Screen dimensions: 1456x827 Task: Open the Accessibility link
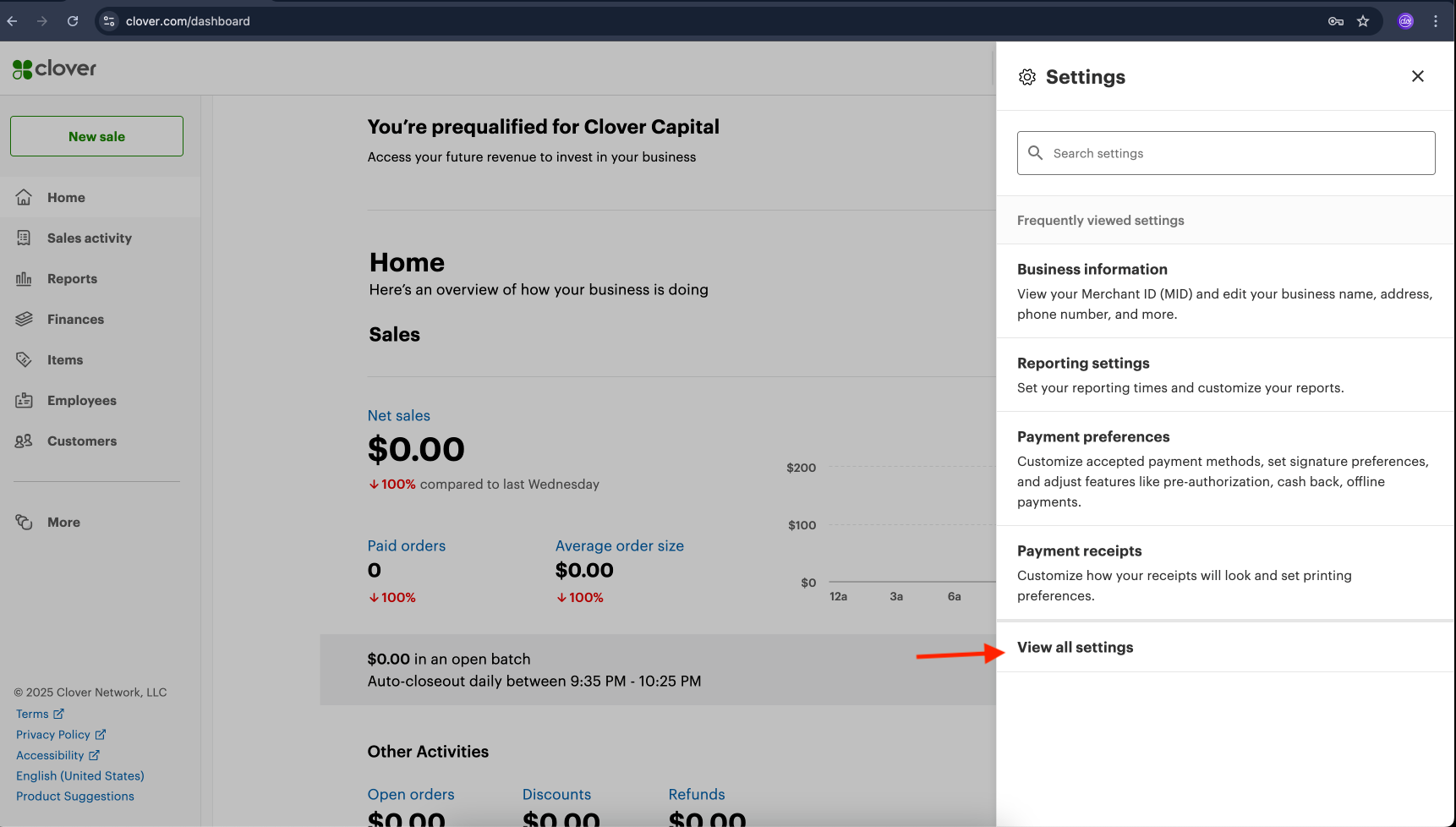(x=50, y=755)
